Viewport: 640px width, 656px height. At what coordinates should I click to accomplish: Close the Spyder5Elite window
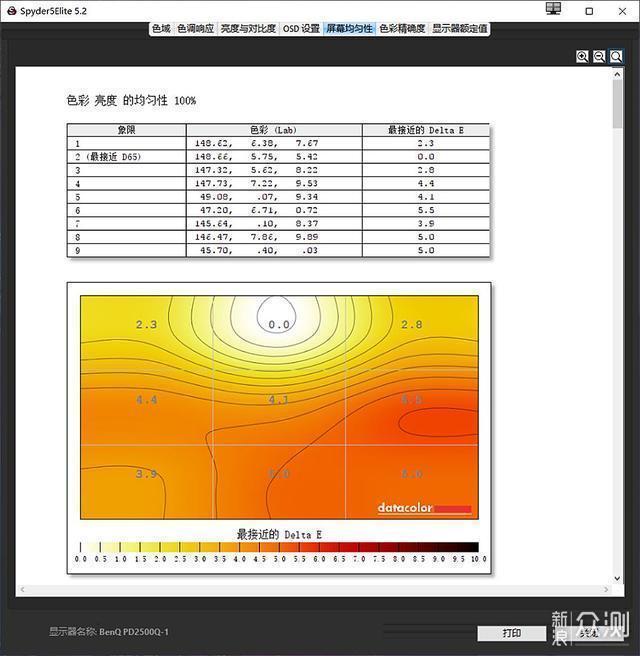coord(622,11)
